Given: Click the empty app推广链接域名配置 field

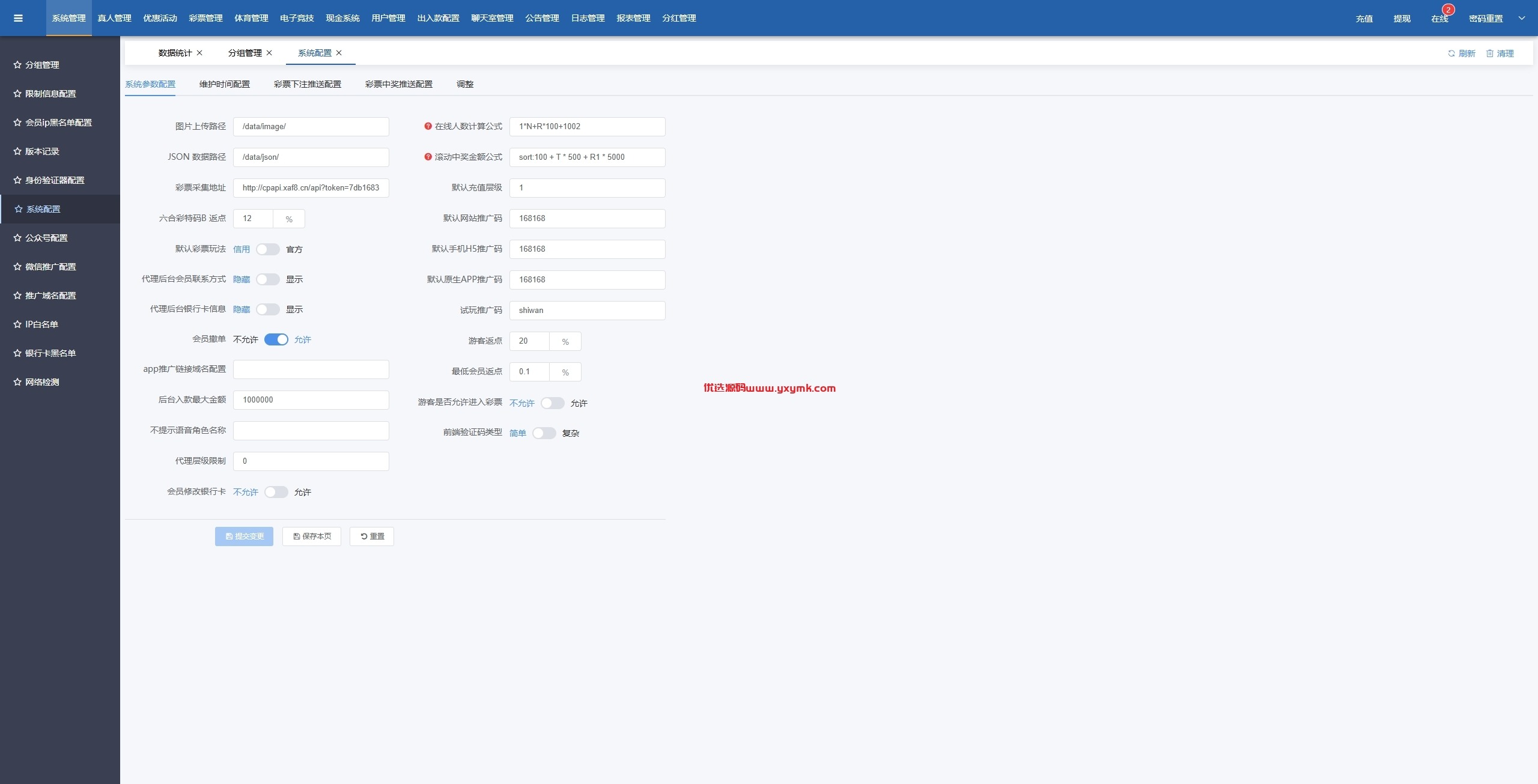Looking at the screenshot, I should click(311, 369).
